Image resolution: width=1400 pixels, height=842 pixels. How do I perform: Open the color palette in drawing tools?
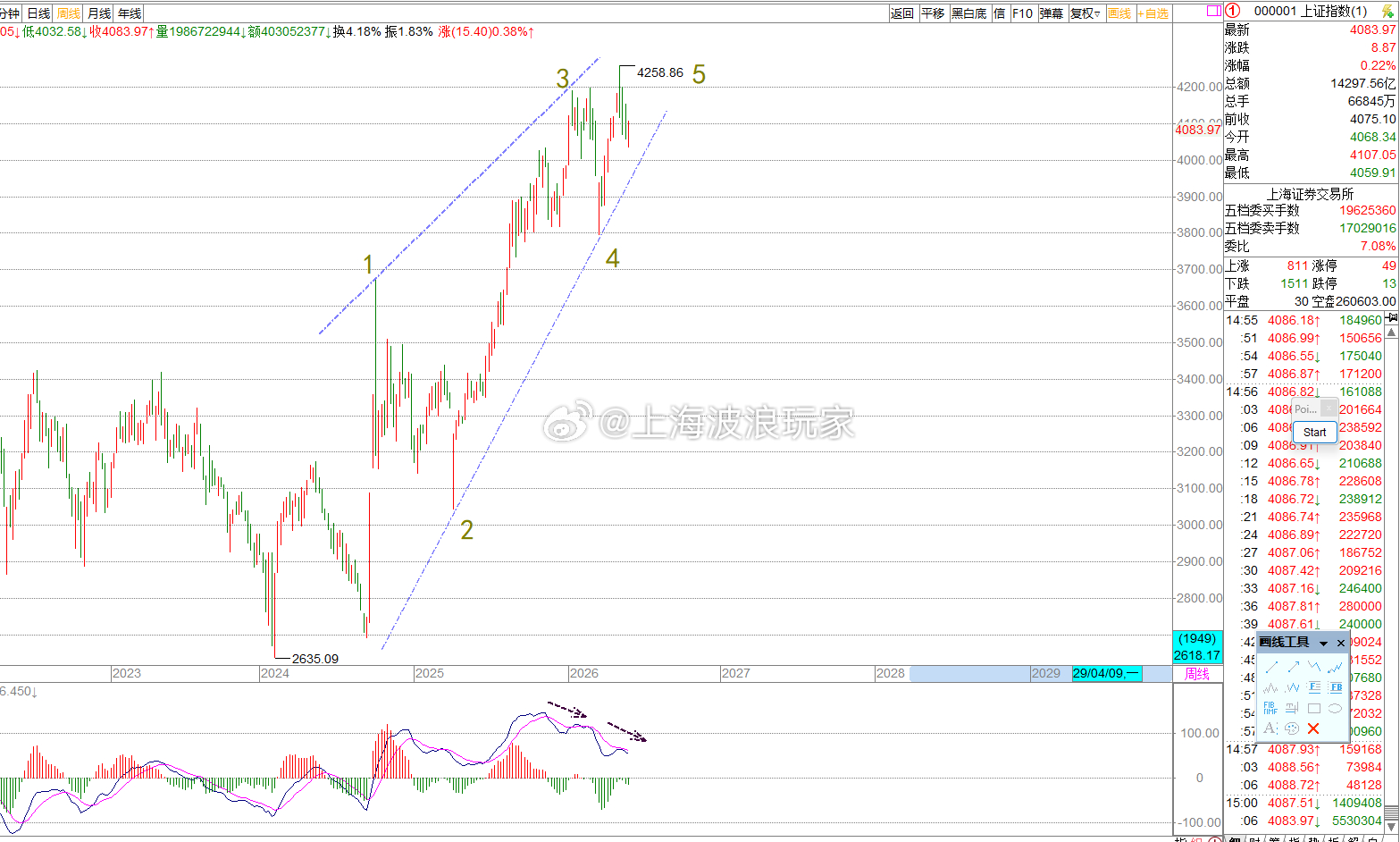tap(1293, 728)
